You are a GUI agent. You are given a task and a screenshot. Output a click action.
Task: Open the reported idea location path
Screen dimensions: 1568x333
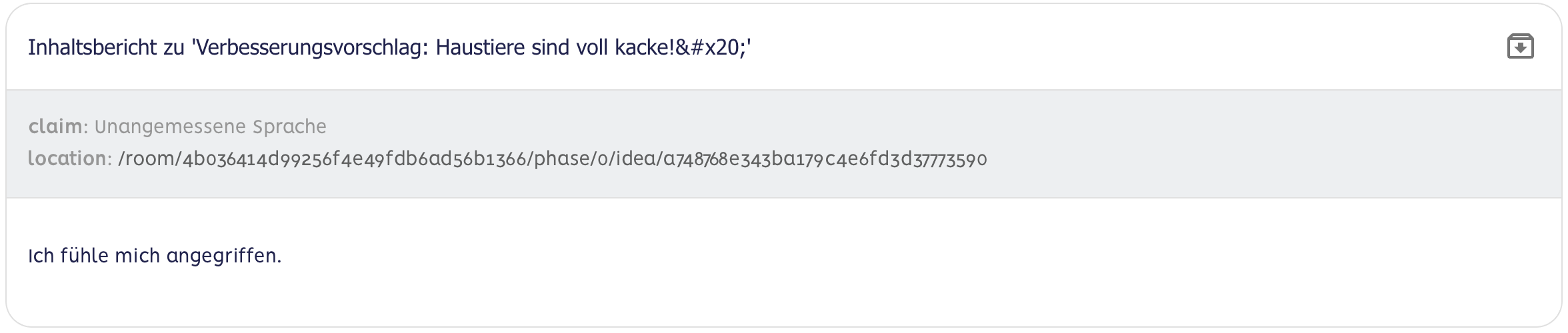coord(552,159)
